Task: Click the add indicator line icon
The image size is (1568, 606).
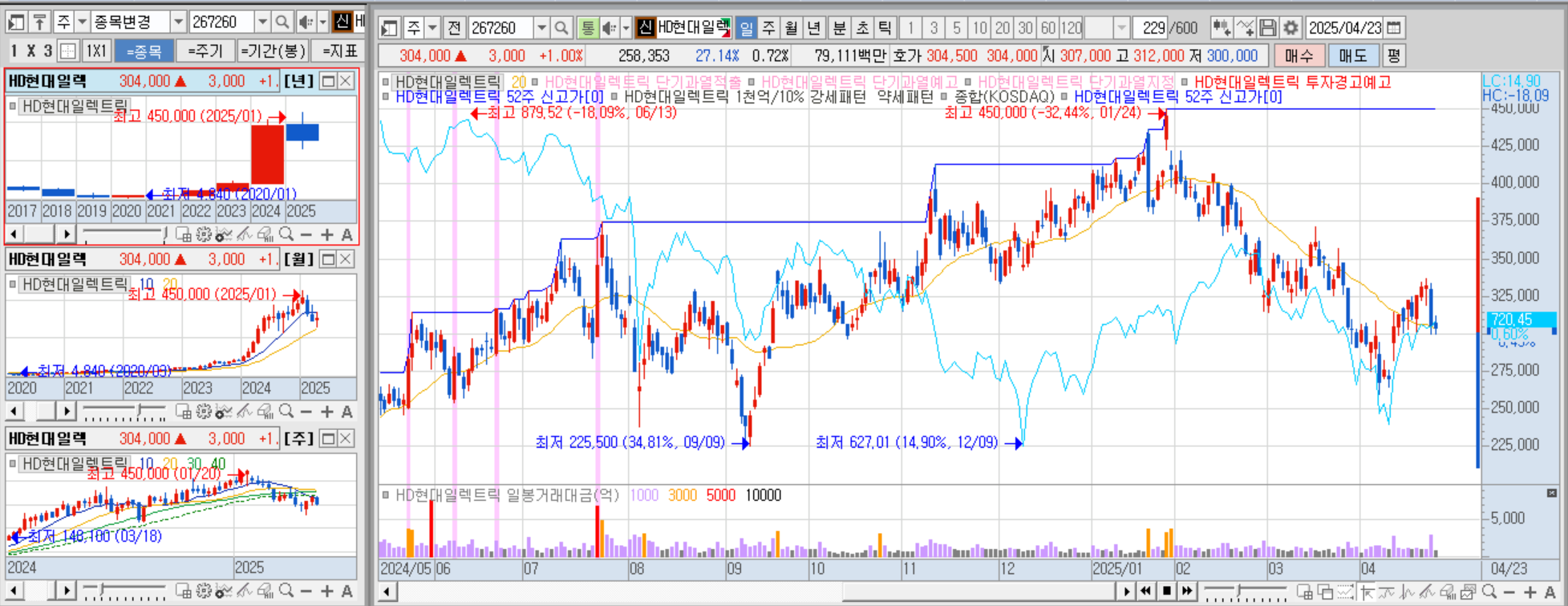Action: (1245, 28)
